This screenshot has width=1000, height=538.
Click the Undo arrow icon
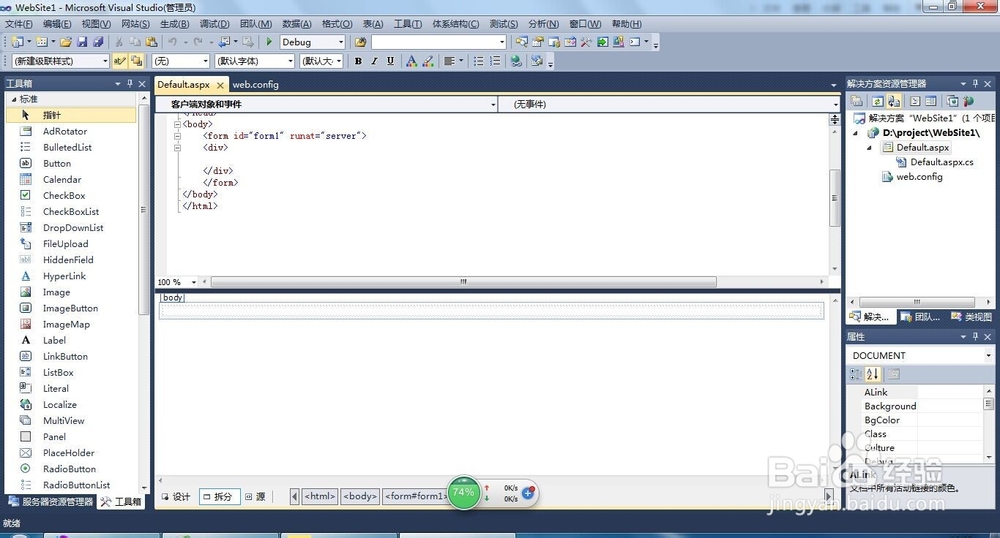172,42
